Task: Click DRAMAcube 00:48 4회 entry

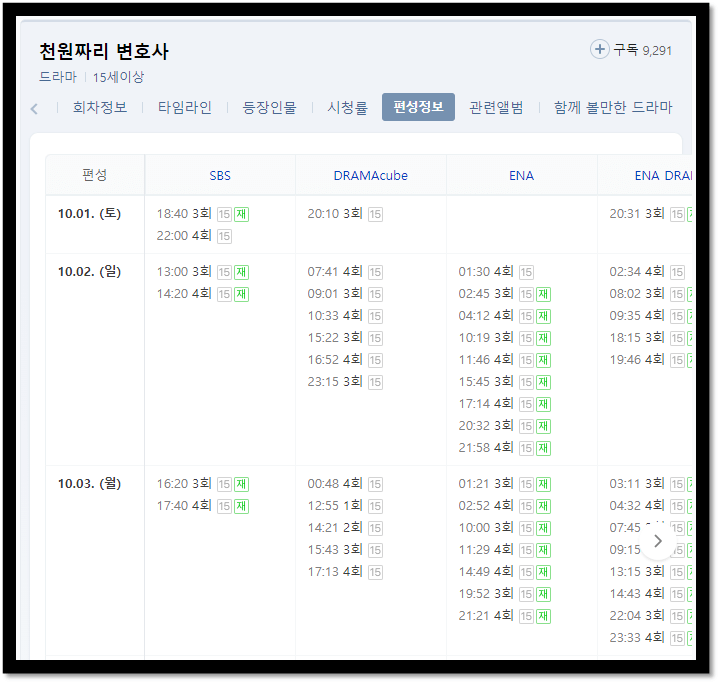Action: click(345, 483)
